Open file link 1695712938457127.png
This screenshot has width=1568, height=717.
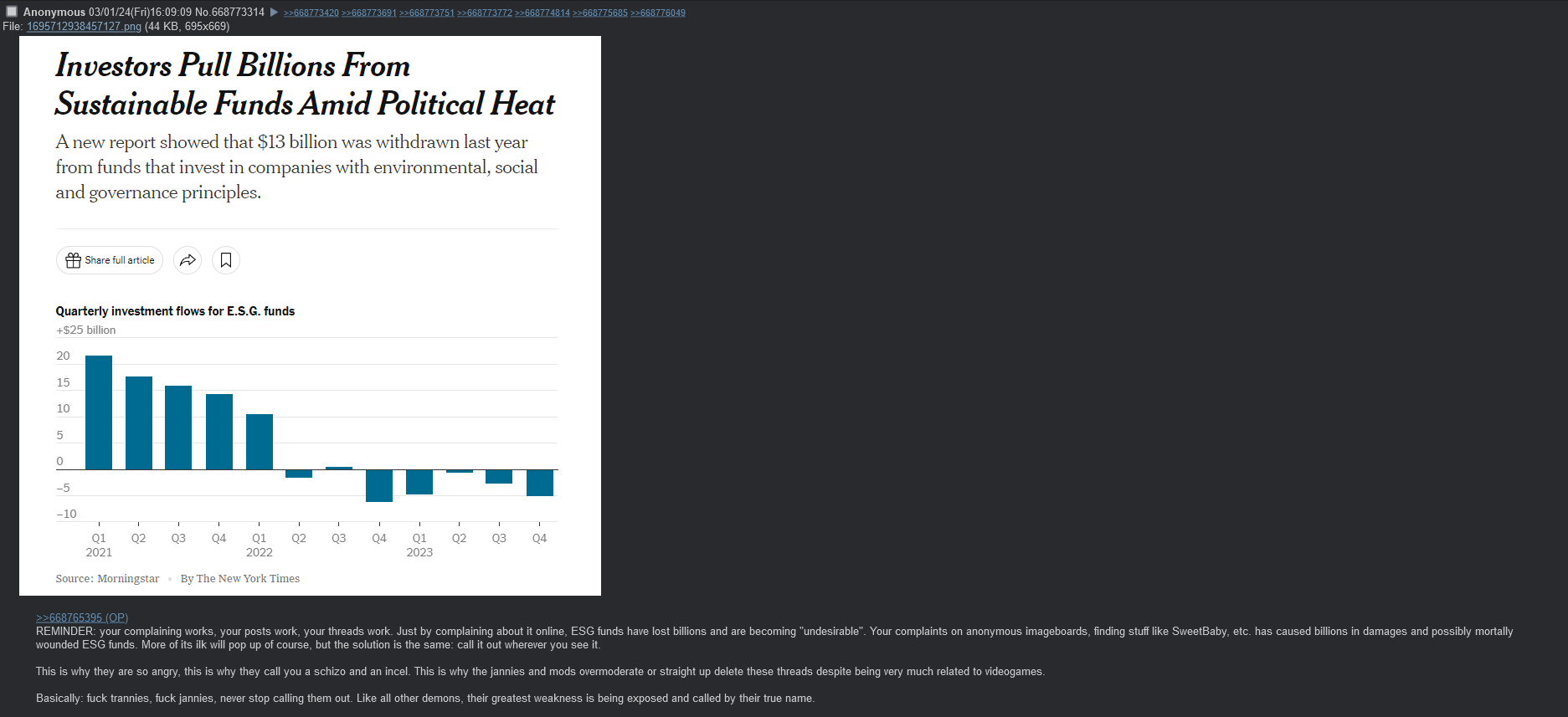pos(84,27)
